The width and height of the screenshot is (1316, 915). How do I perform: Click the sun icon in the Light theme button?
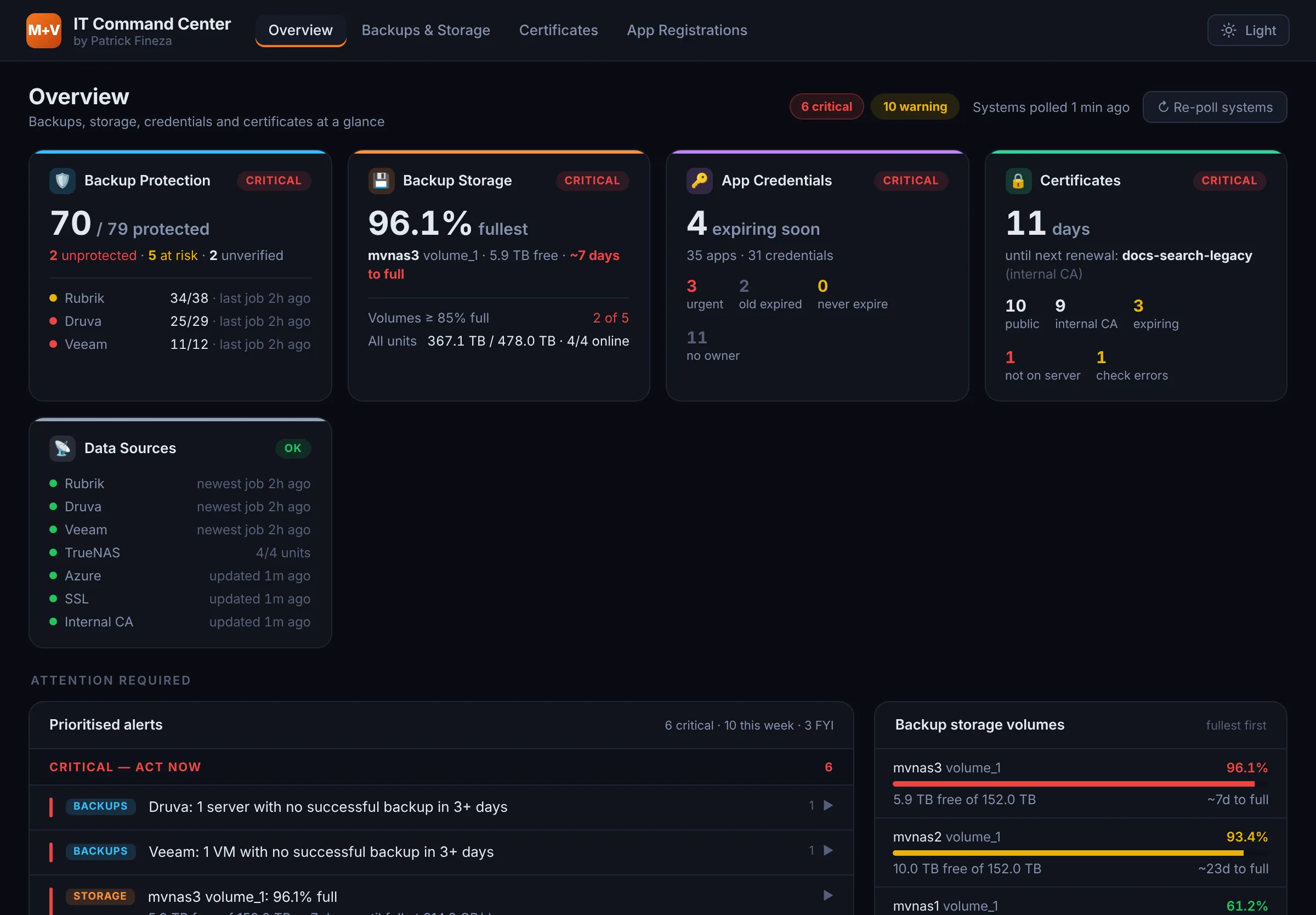(x=1228, y=30)
